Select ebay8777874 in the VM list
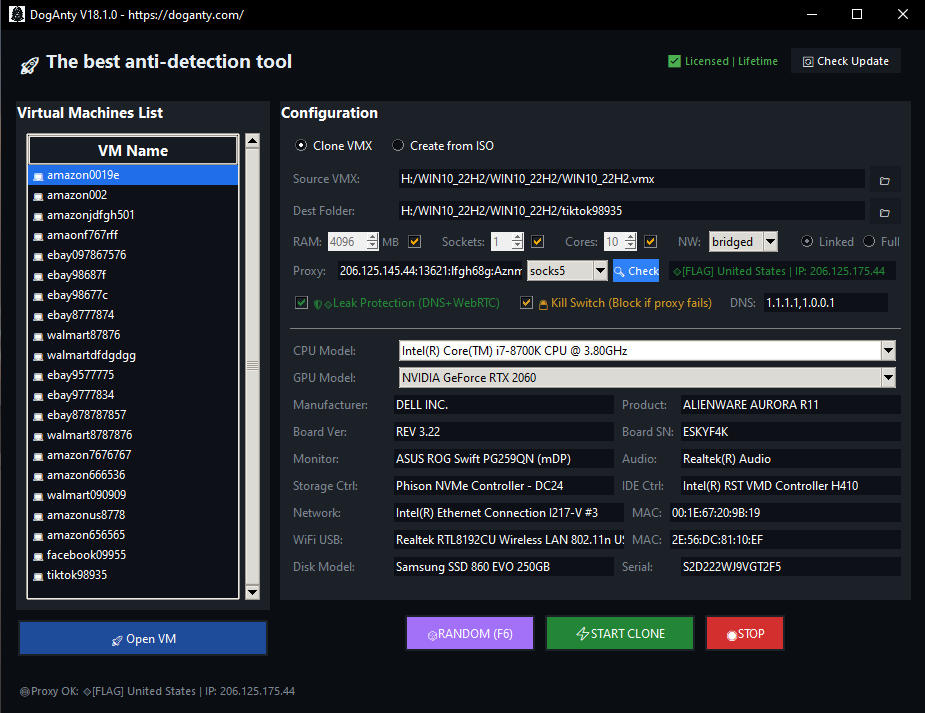925x713 pixels. [x=133, y=316]
